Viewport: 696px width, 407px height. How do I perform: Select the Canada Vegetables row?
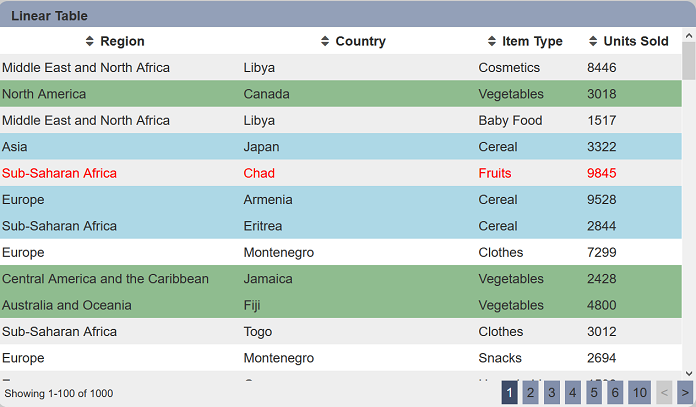point(341,94)
